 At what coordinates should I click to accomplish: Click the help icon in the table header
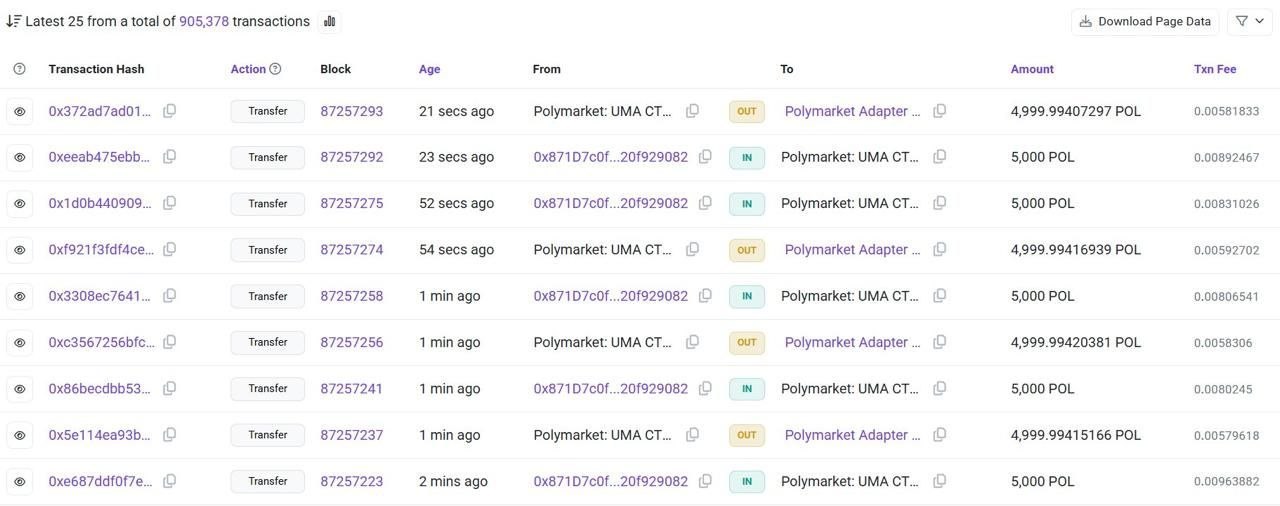(x=19, y=69)
